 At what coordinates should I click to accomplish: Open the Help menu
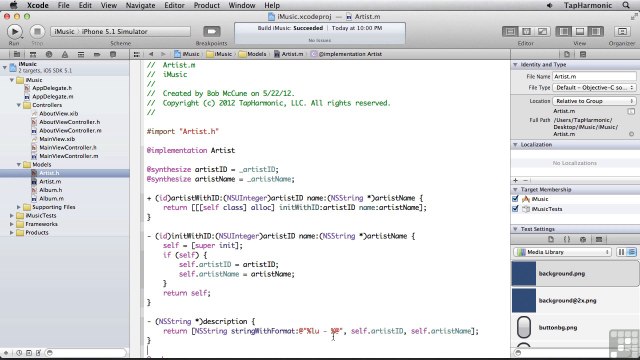pyautogui.click(x=272, y=5)
